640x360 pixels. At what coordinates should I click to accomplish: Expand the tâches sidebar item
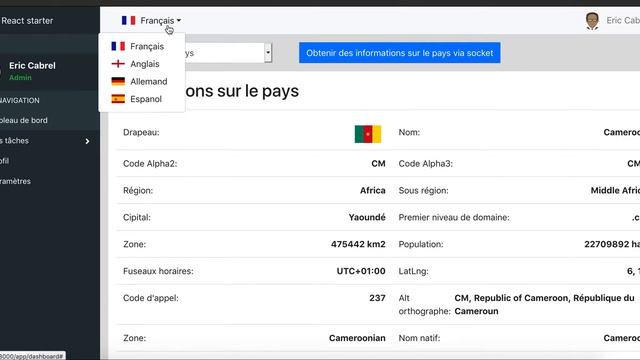click(49, 141)
